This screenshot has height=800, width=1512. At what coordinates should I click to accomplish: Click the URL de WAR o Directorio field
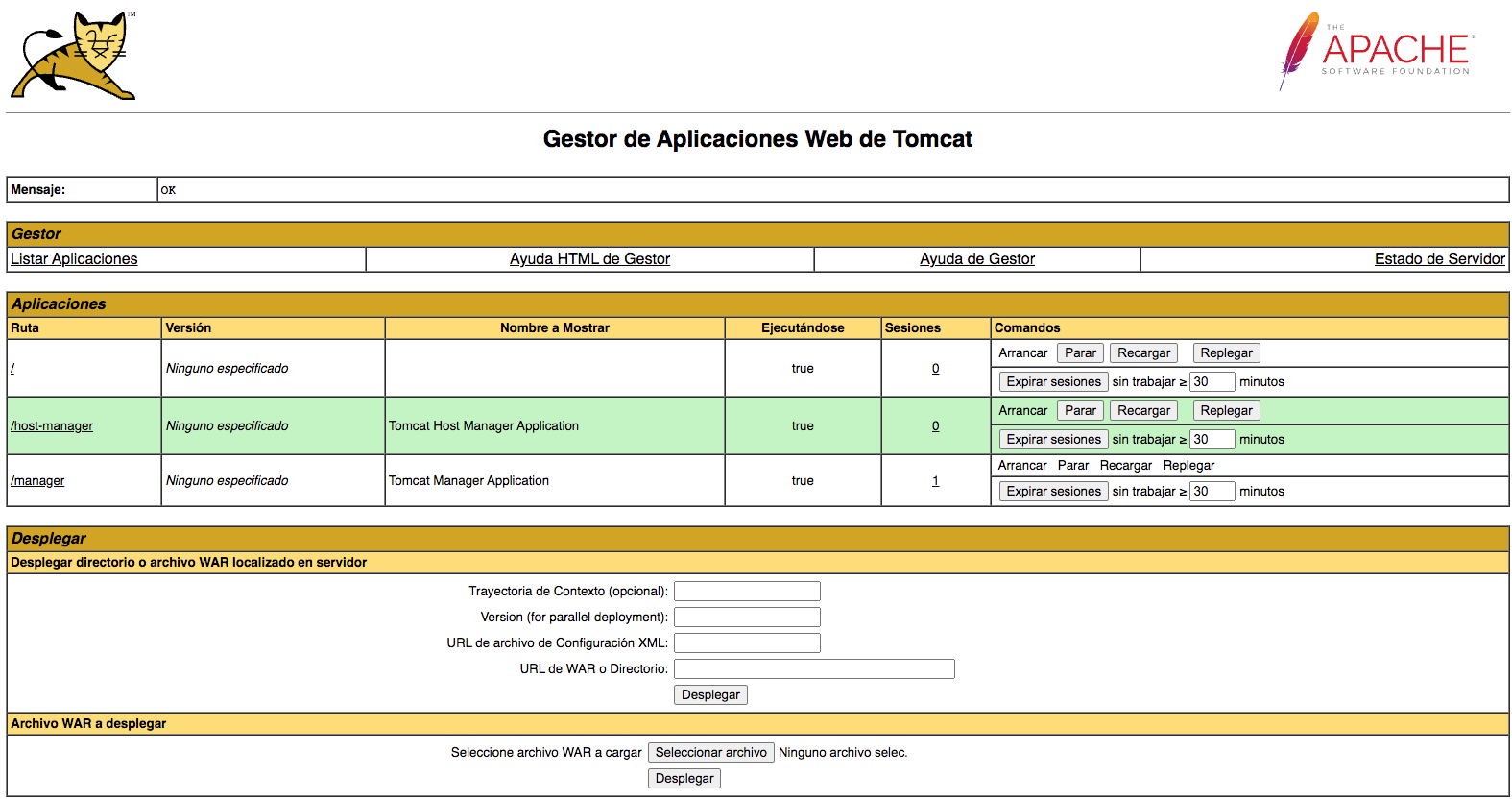(x=814, y=669)
